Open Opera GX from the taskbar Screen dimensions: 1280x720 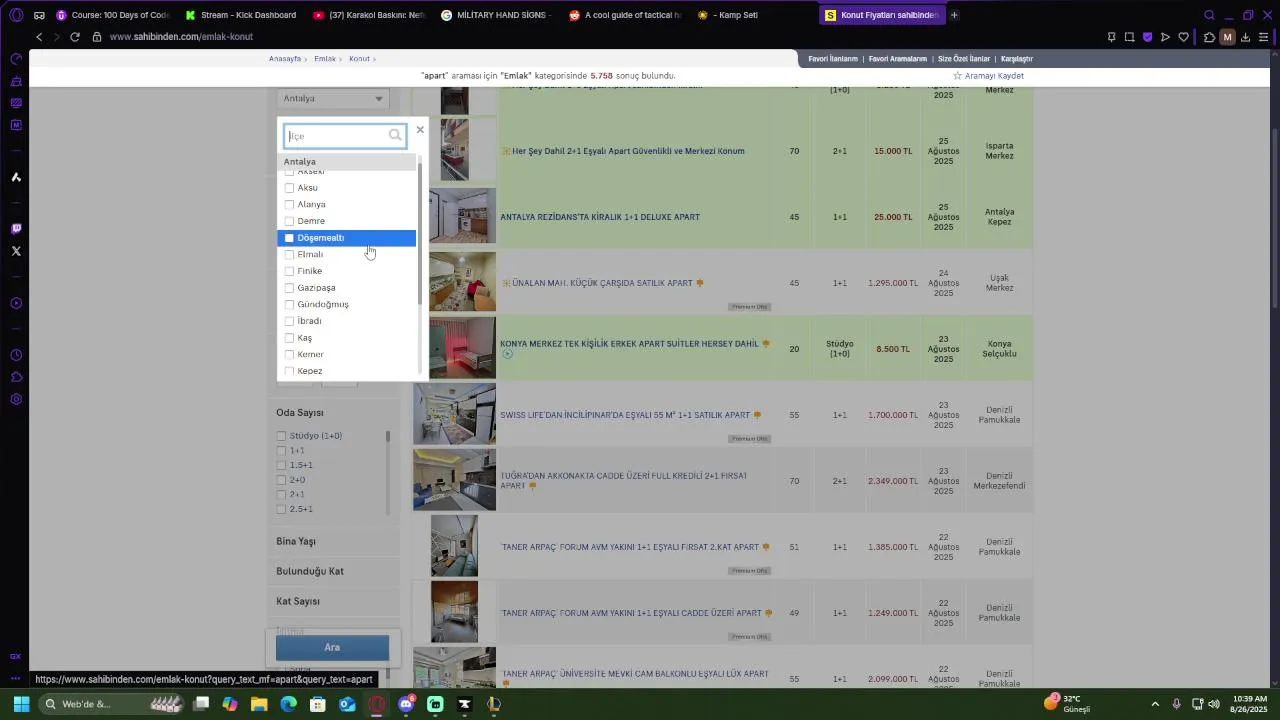[376, 704]
